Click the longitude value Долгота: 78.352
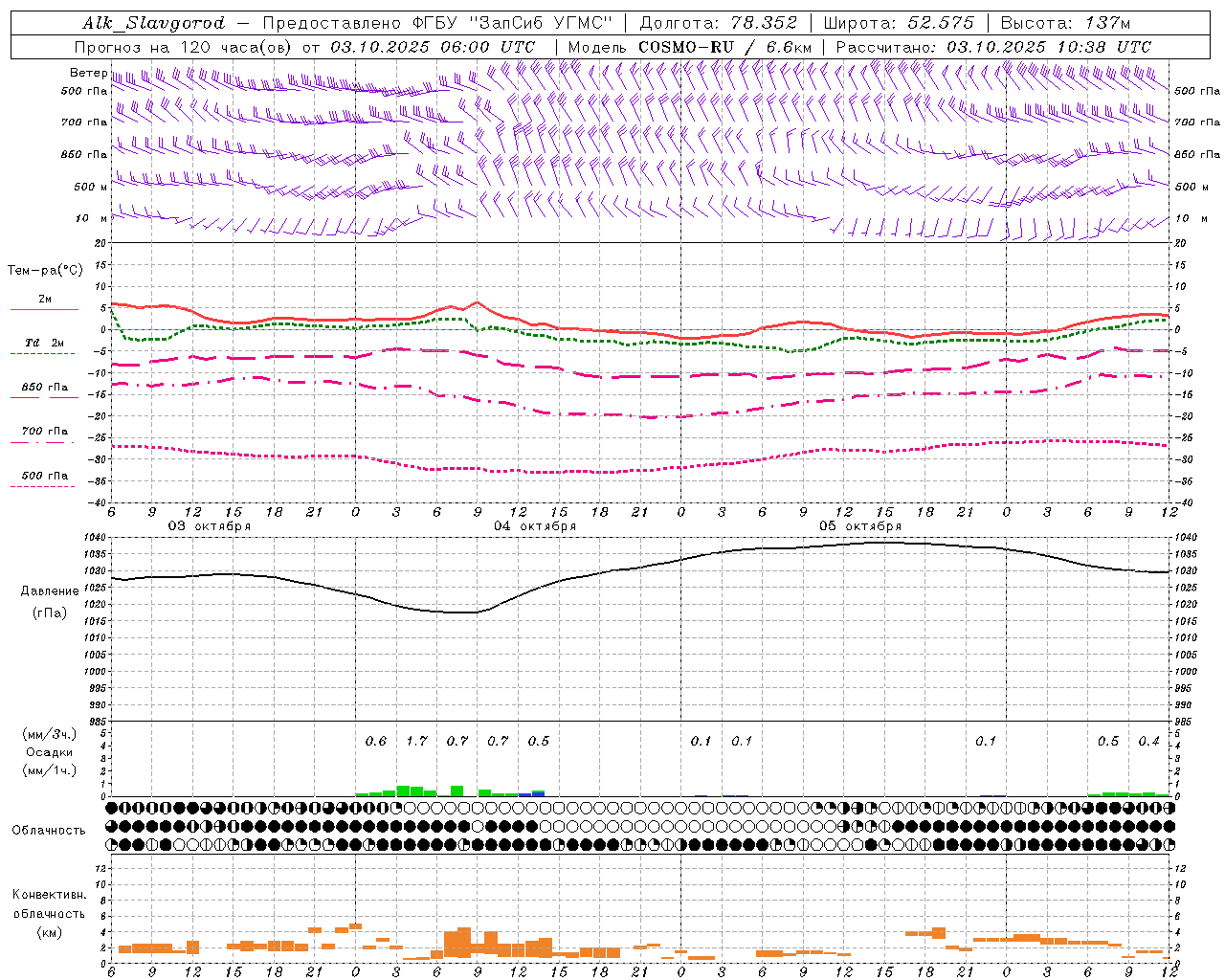Image resolution: width=1225 pixels, height=980 pixels. pos(717,23)
